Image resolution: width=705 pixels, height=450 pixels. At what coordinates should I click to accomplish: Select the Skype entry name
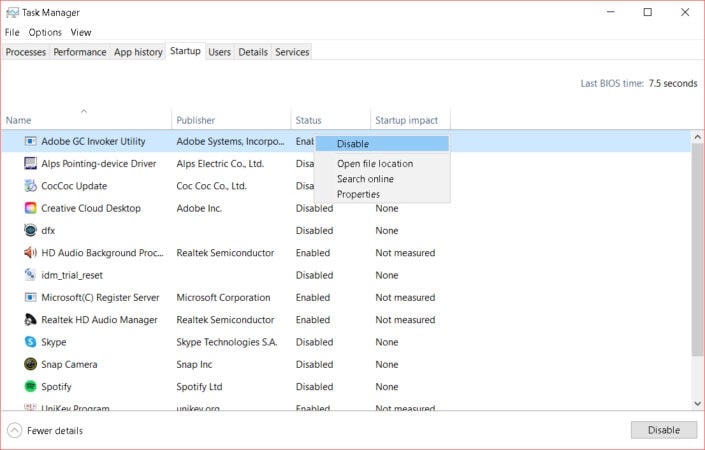tap(54, 342)
